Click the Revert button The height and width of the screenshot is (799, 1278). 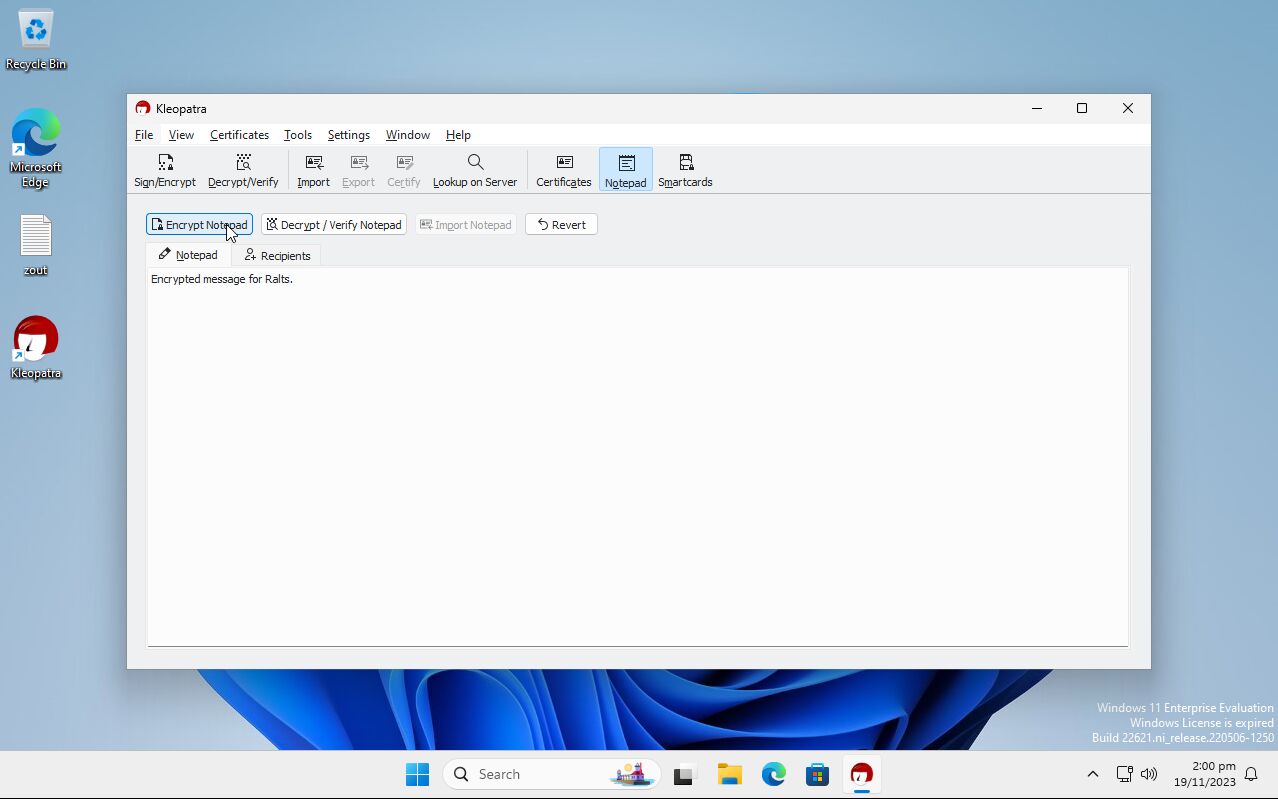click(x=561, y=224)
